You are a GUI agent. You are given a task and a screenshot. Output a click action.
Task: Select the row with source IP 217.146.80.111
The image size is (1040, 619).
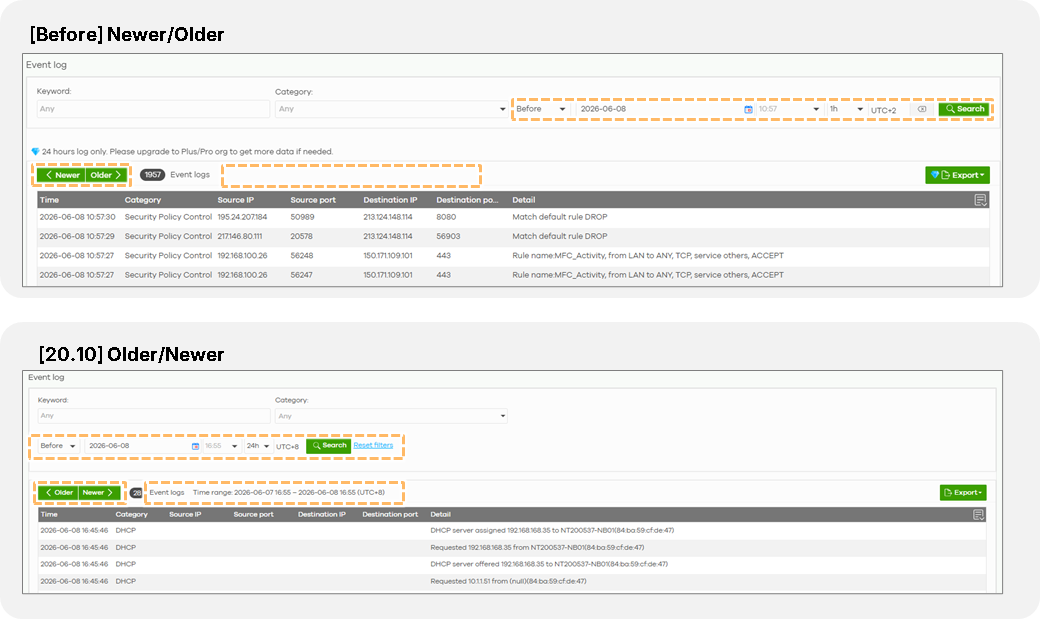coord(513,236)
